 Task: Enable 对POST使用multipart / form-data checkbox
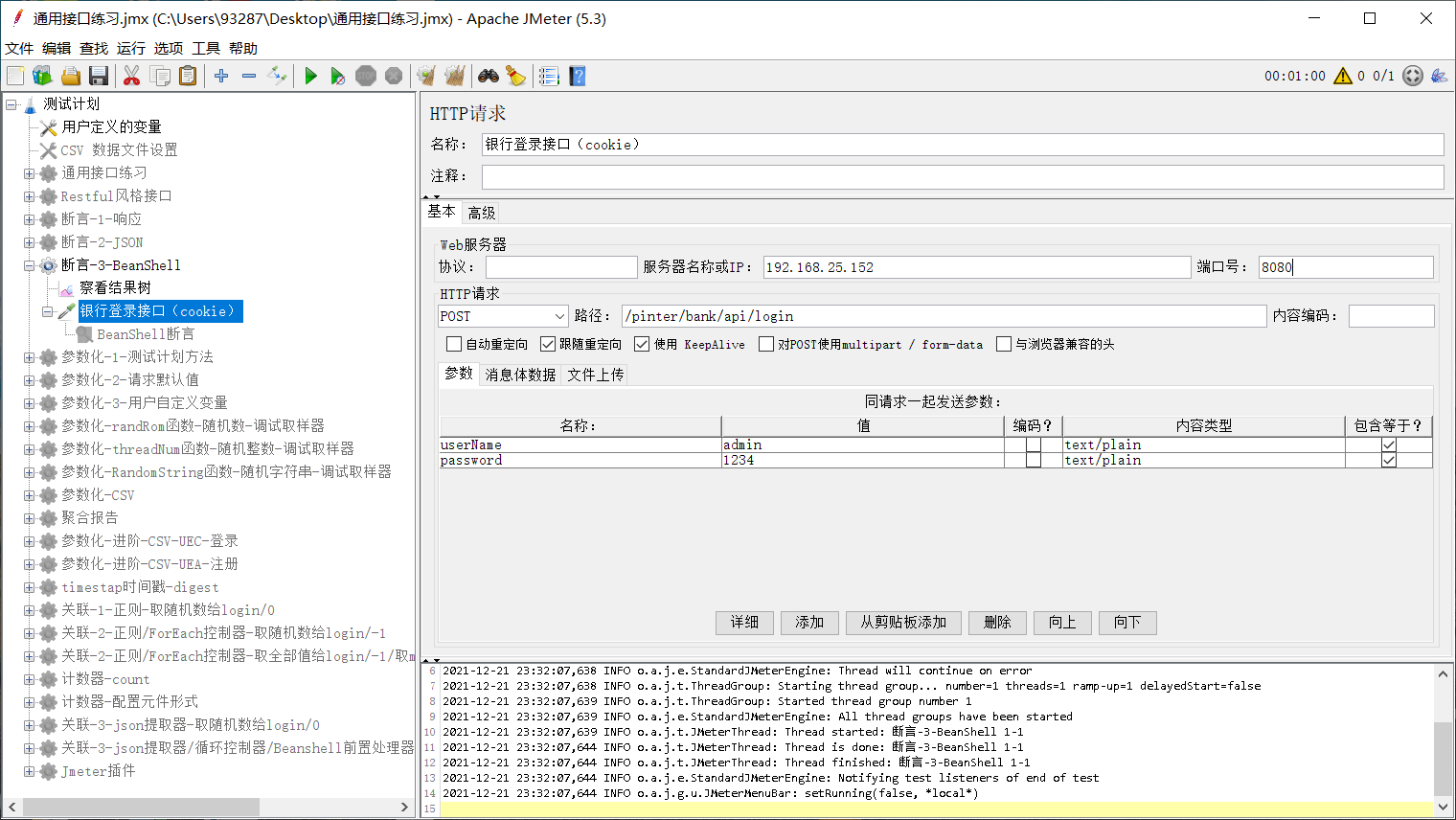click(x=766, y=344)
